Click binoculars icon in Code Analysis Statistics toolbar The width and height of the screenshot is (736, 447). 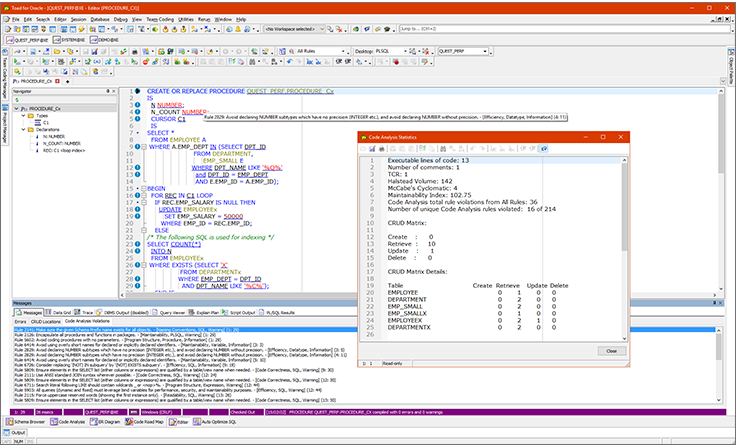[443, 149]
